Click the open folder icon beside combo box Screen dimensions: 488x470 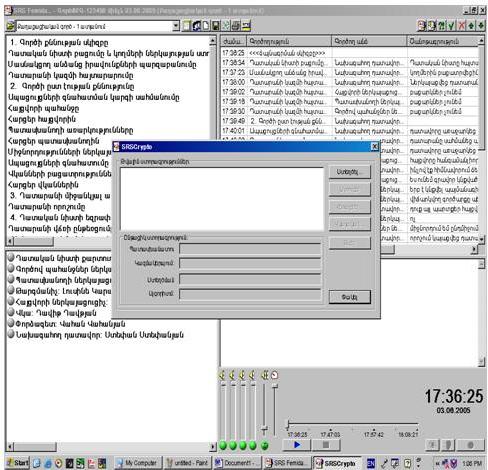[x=11, y=26]
